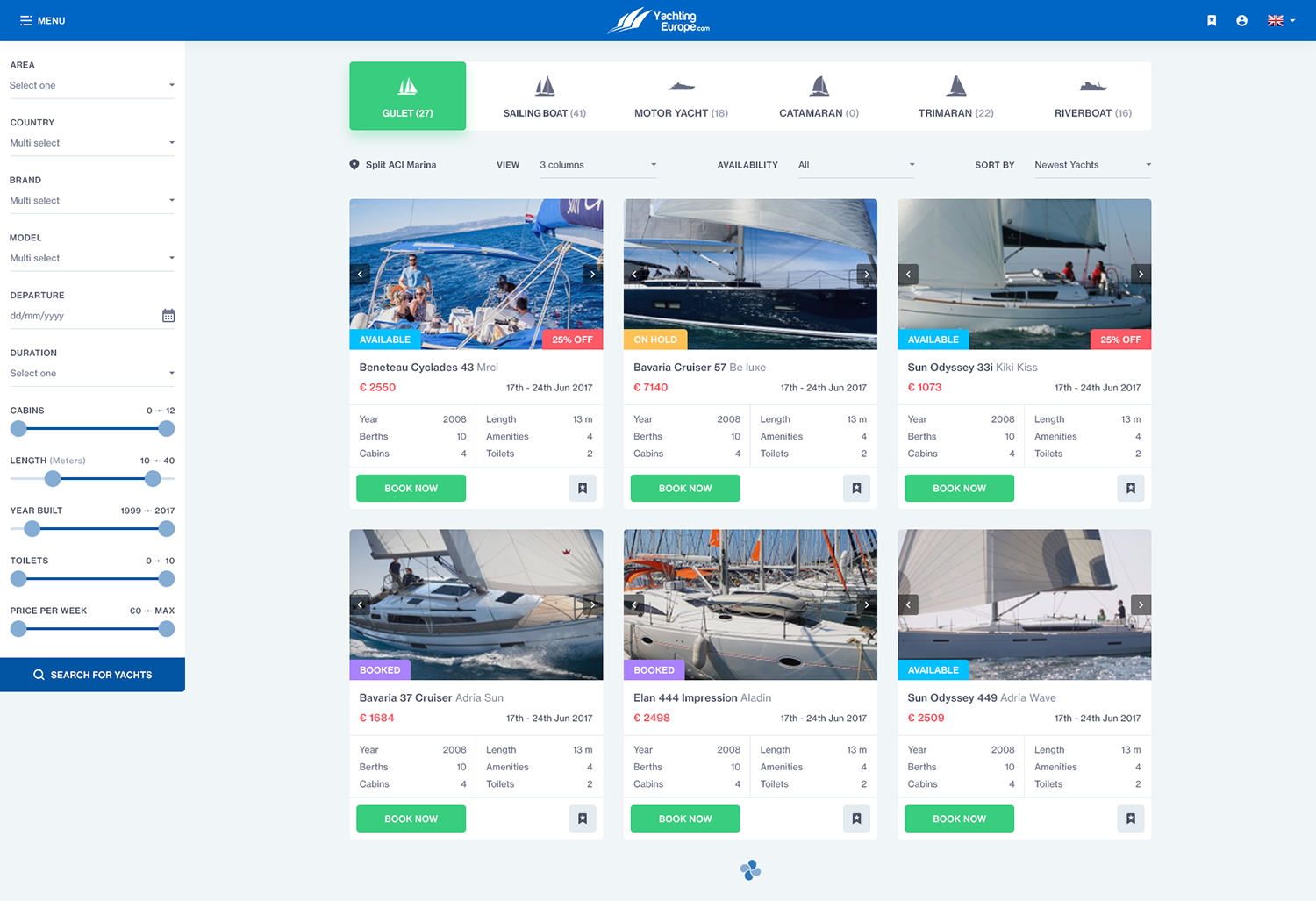
Task: Show next photo of Bavaria 37 Cruiser
Action: coord(593,604)
